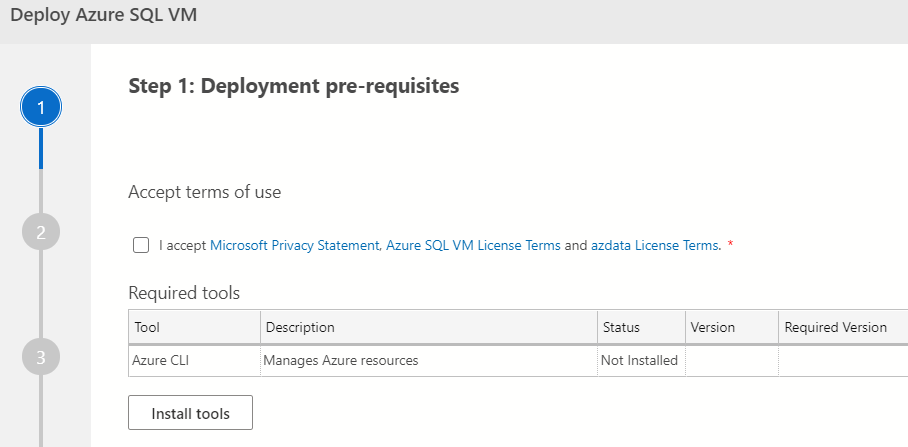908x447 pixels.
Task: Click the 'Manages Azure resources' description cell
Action: (x=340, y=360)
